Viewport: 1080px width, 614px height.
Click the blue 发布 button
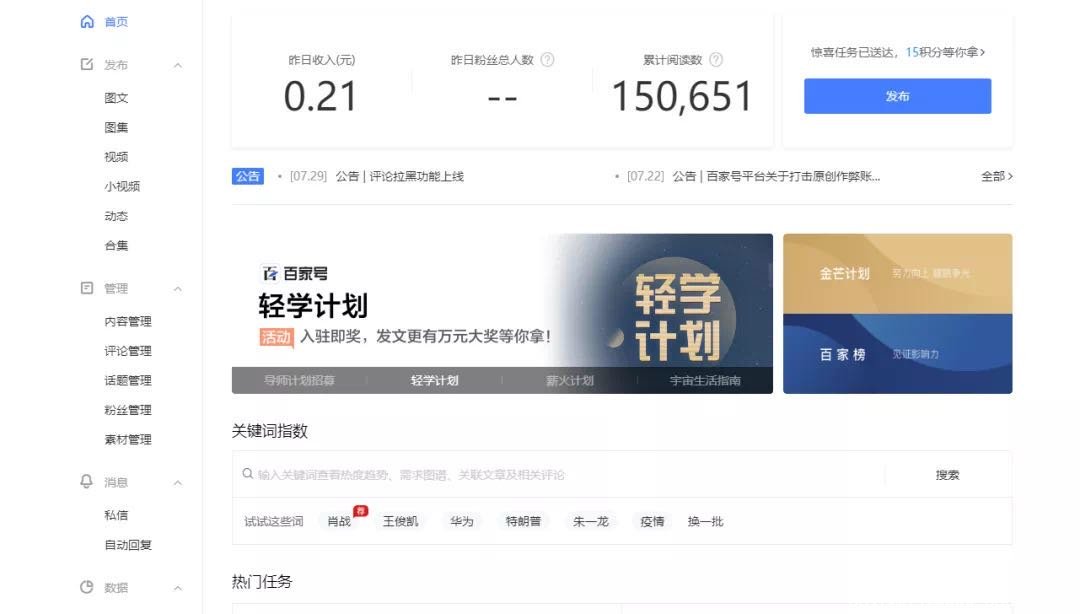click(897, 96)
